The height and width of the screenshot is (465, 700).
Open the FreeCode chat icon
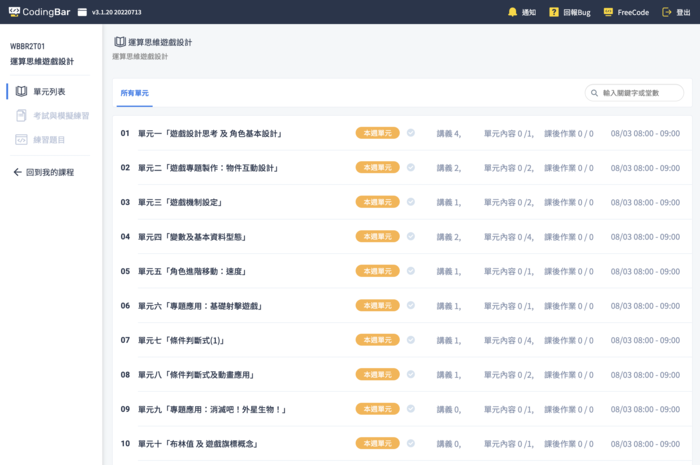(609, 12)
